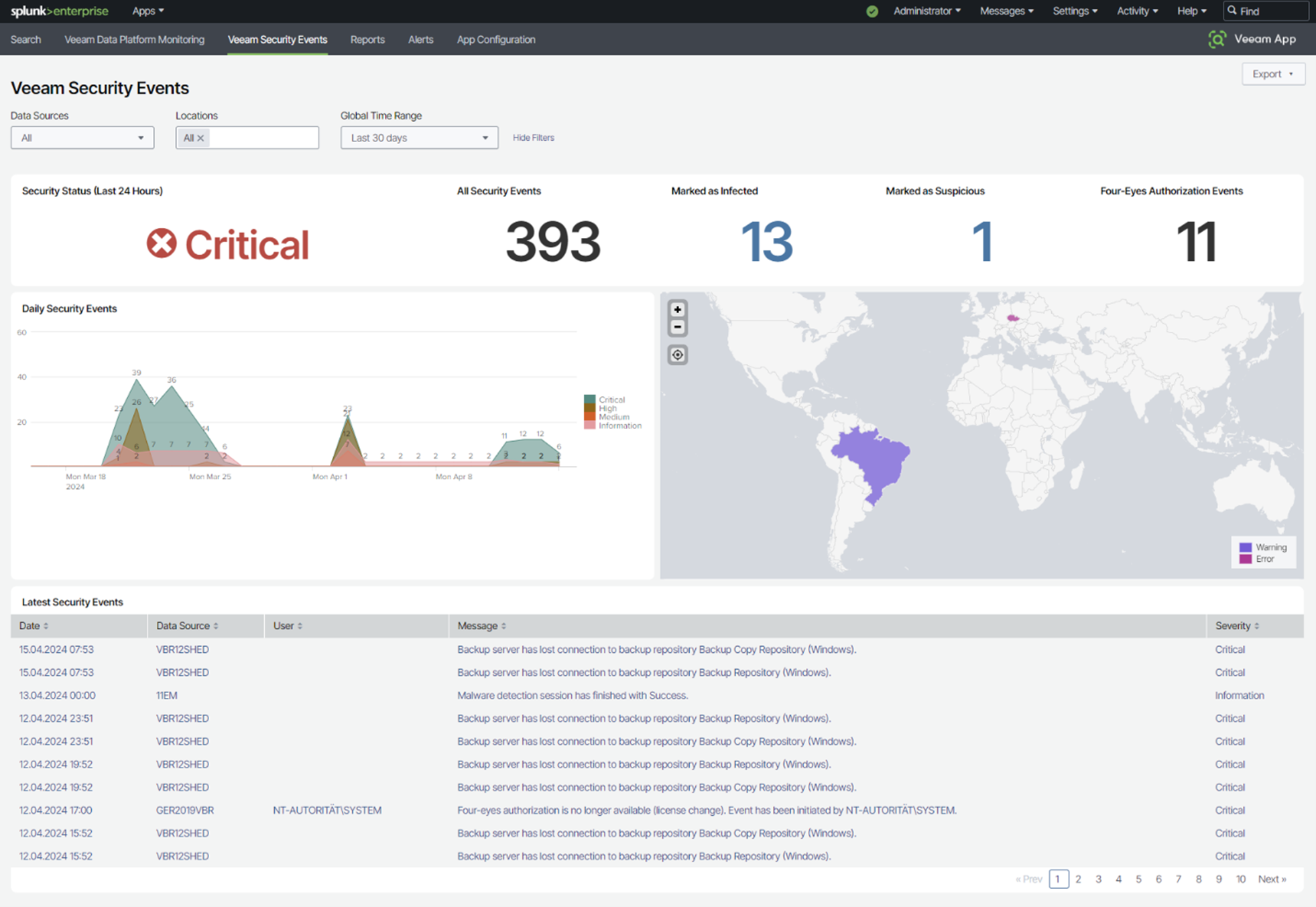Open the Settings menu
Screen dimensions: 1316x907
click(1075, 11)
